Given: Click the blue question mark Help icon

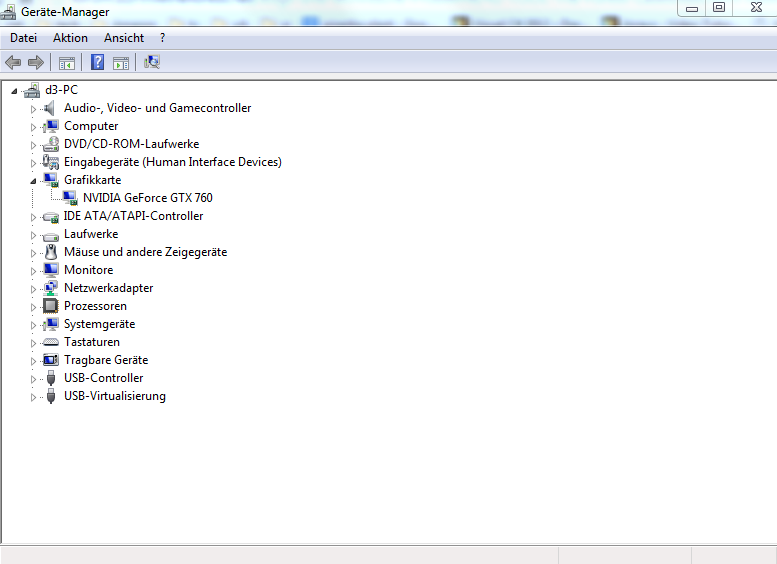Looking at the screenshot, I should click(97, 62).
